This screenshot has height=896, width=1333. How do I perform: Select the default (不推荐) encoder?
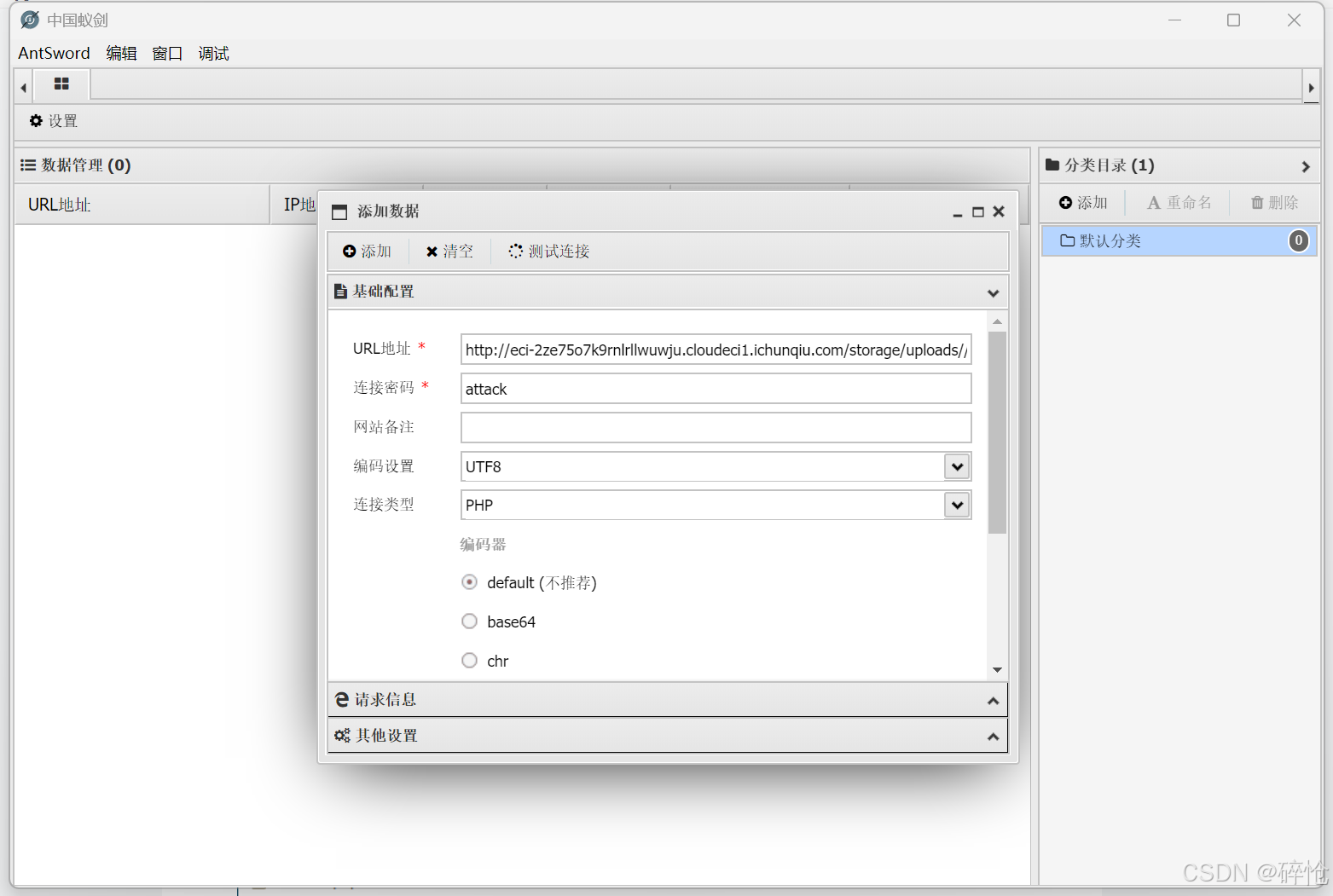(469, 581)
